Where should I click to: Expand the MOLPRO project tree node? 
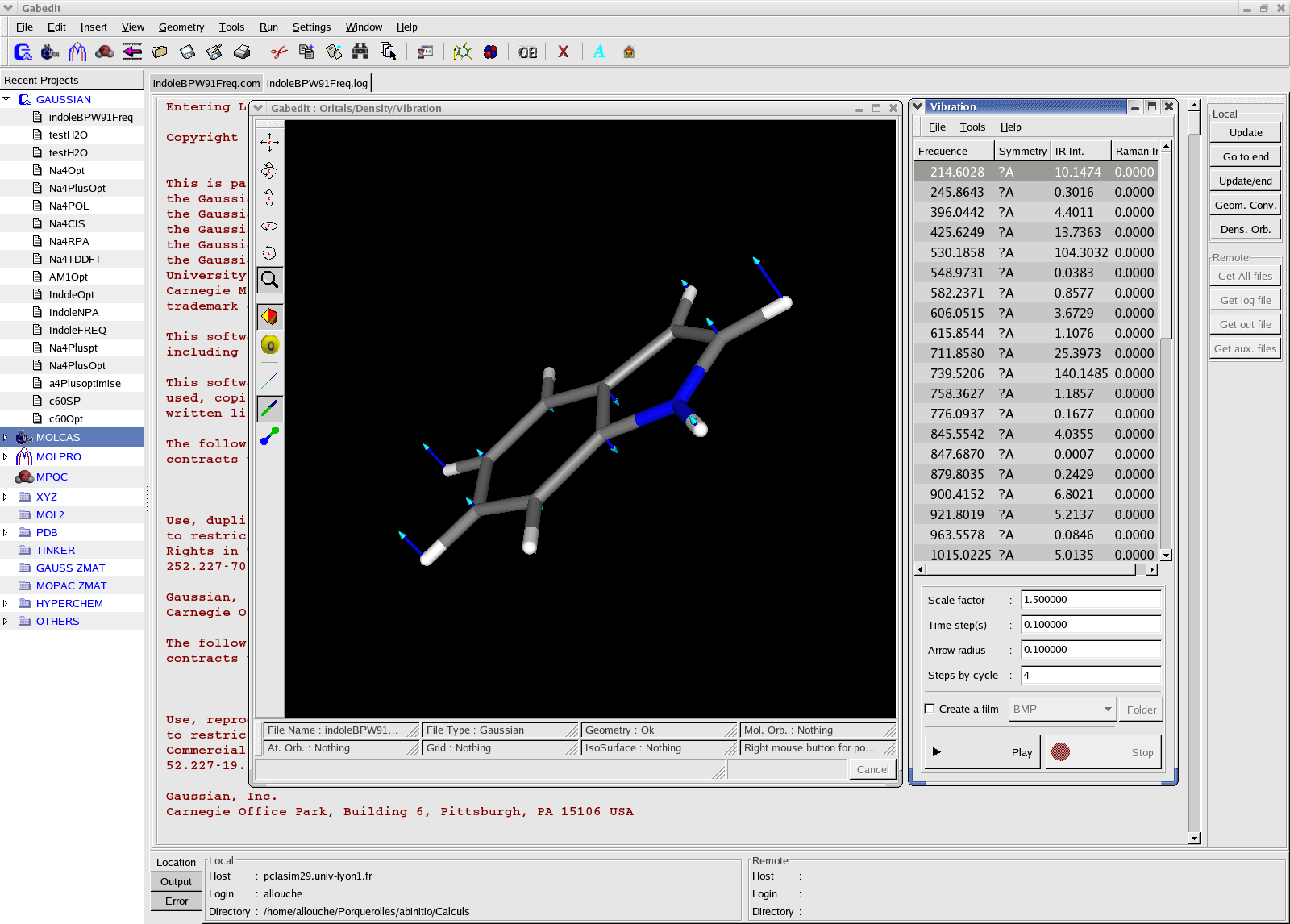coord(6,457)
